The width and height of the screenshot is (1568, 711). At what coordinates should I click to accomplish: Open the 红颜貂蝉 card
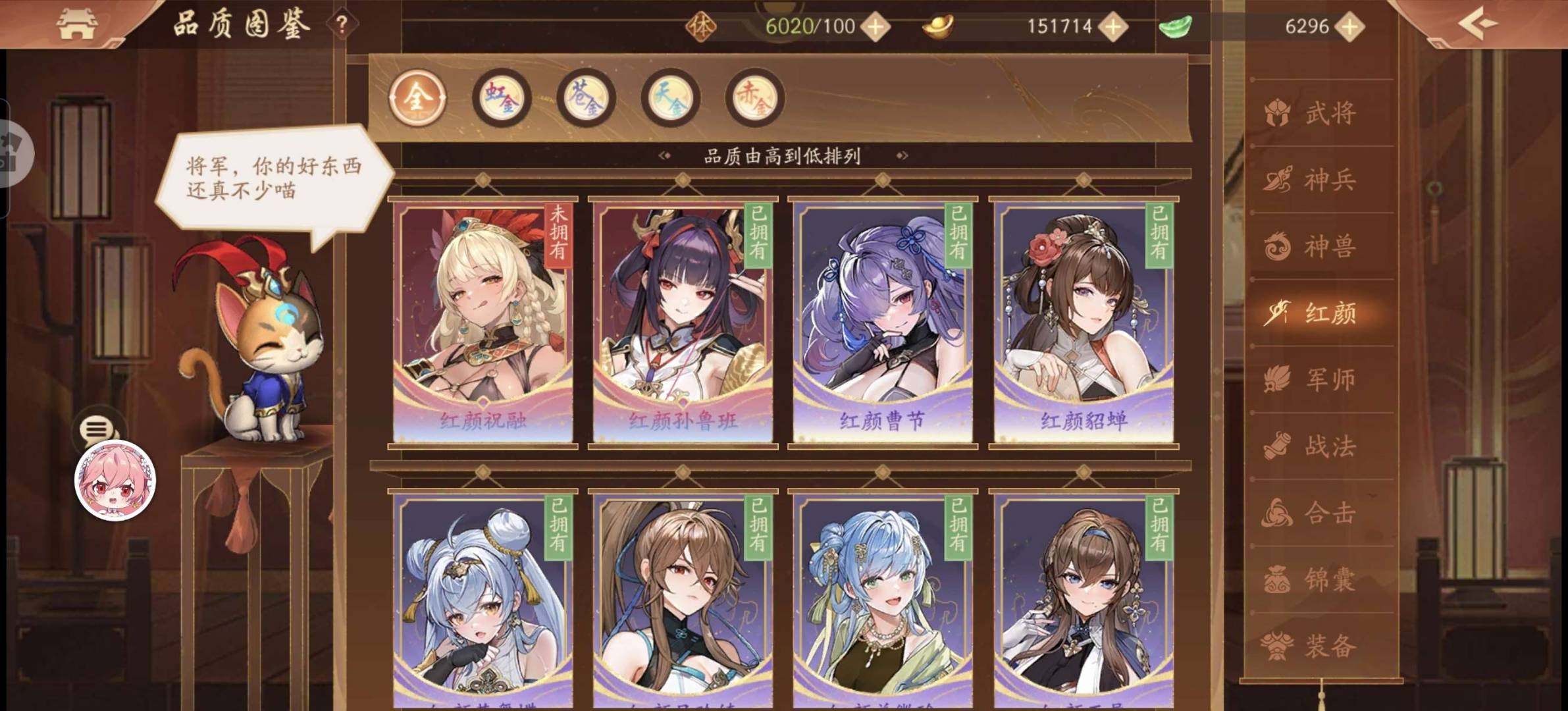[1084, 323]
